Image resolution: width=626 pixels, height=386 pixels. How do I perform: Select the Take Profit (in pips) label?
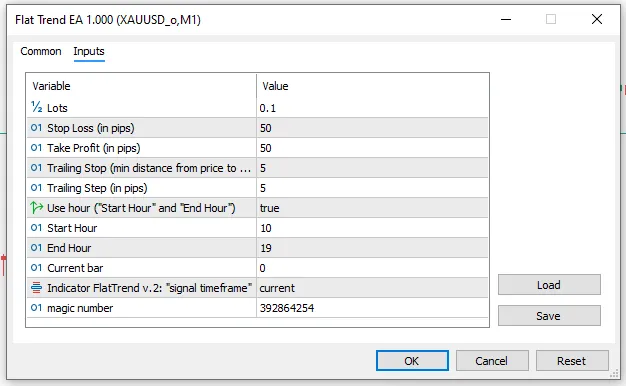coord(94,148)
